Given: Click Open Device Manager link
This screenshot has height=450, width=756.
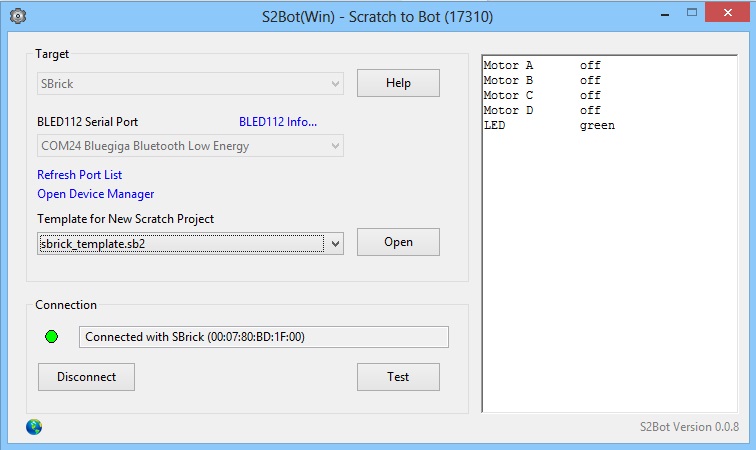Looking at the screenshot, I should click(95, 194).
